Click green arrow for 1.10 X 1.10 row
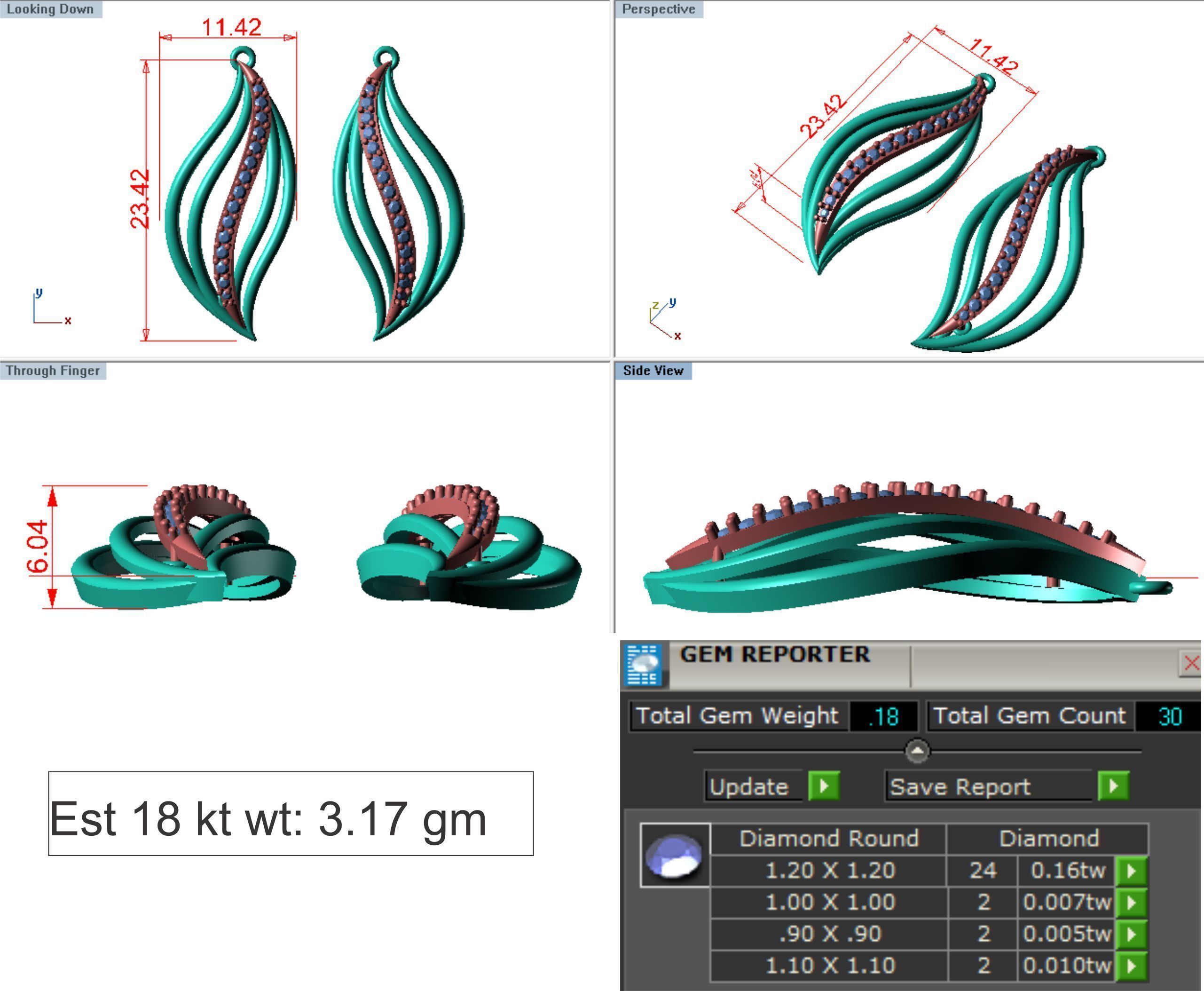Image resolution: width=1204 pixels, height=991 pixels. pos(1132,965)
